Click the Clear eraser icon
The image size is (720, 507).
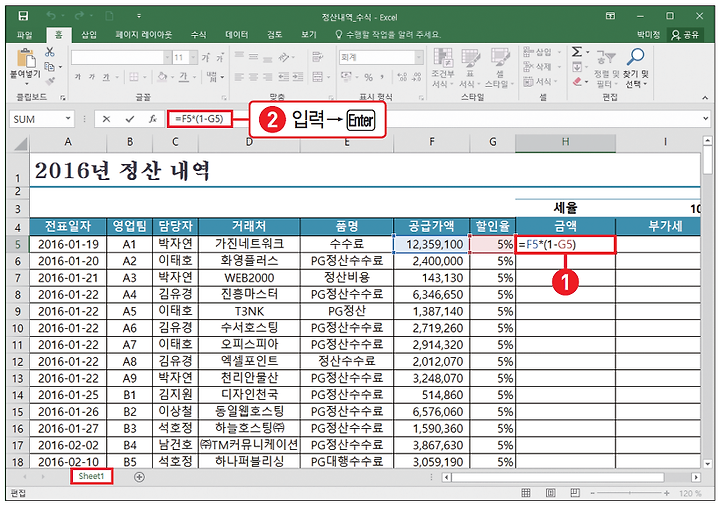tap(578, 82)
